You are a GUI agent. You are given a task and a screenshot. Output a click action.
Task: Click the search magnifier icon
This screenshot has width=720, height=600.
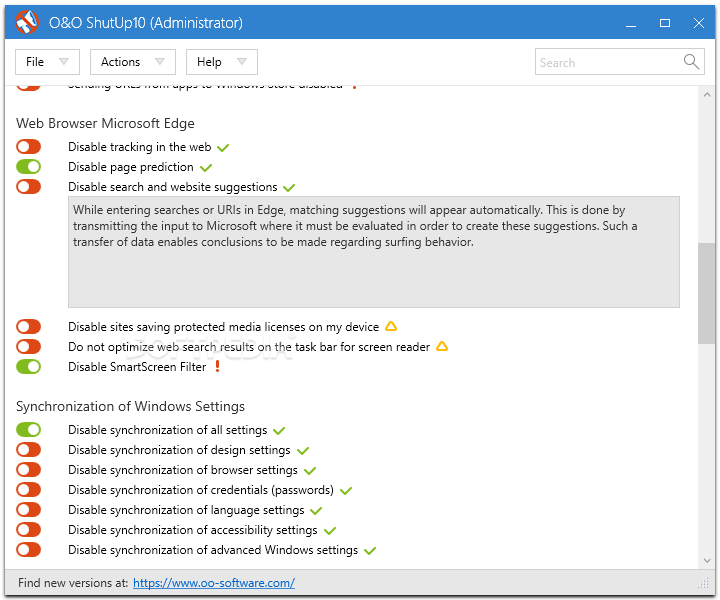tap(691, 61)
